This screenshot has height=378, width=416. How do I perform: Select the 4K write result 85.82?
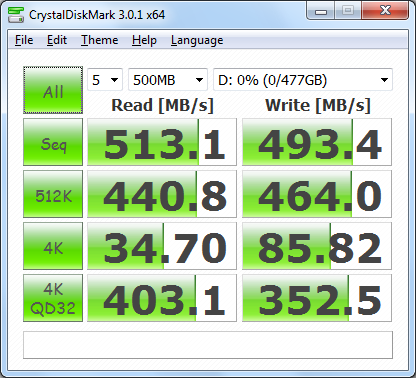[x=317, y=246]
